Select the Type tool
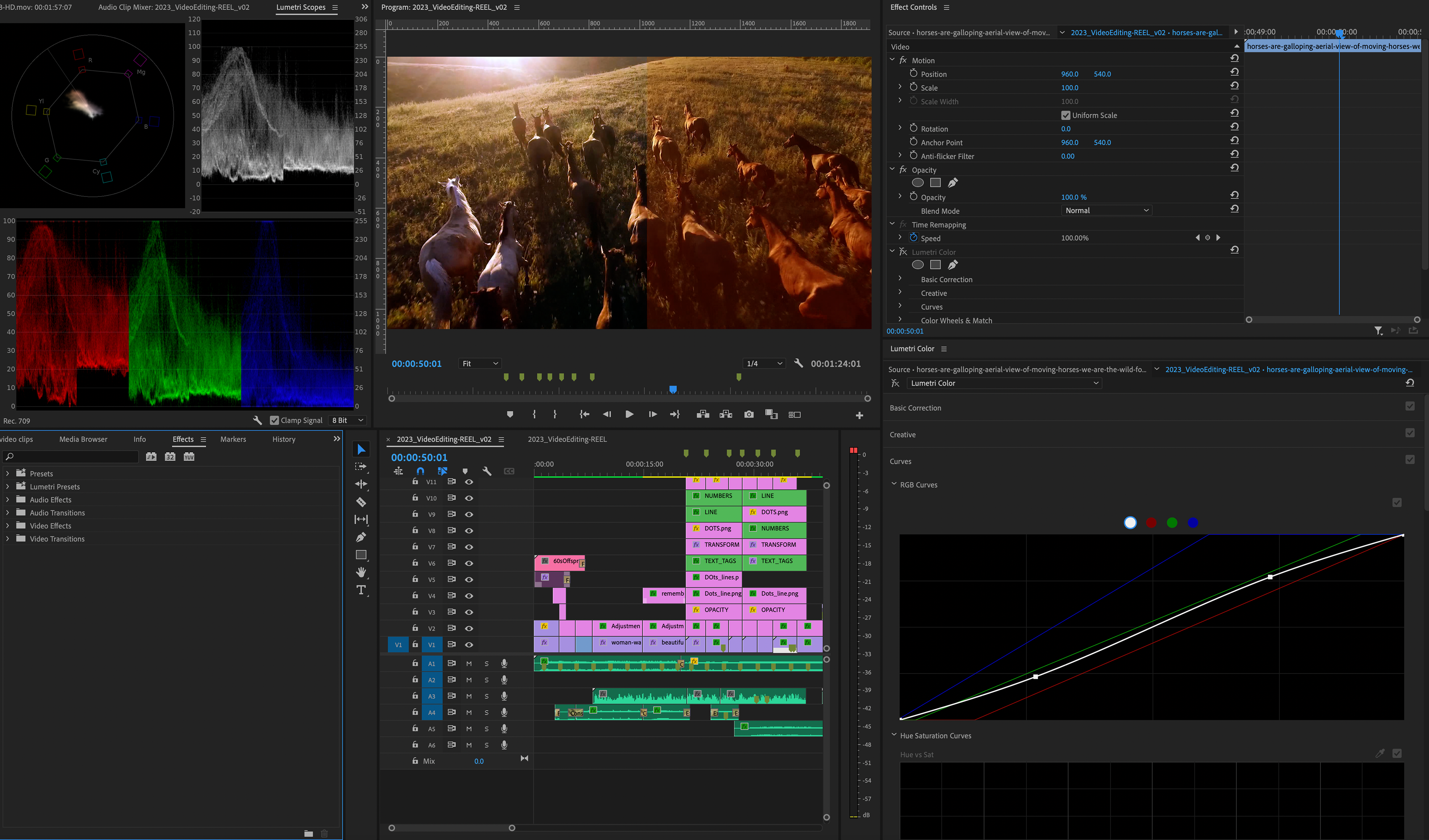Screen dimensions: 1429x840 click(361, 590)
